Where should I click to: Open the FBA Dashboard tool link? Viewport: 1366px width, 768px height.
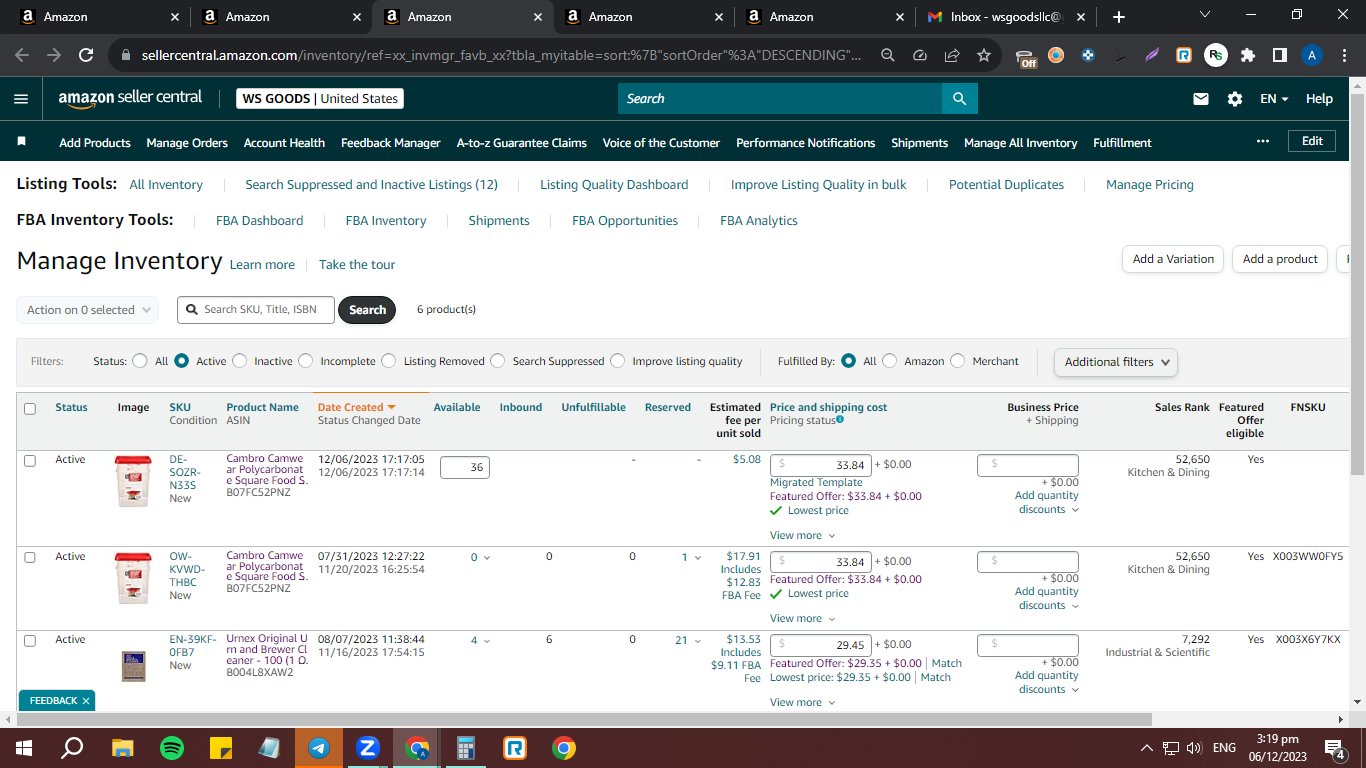260,221
